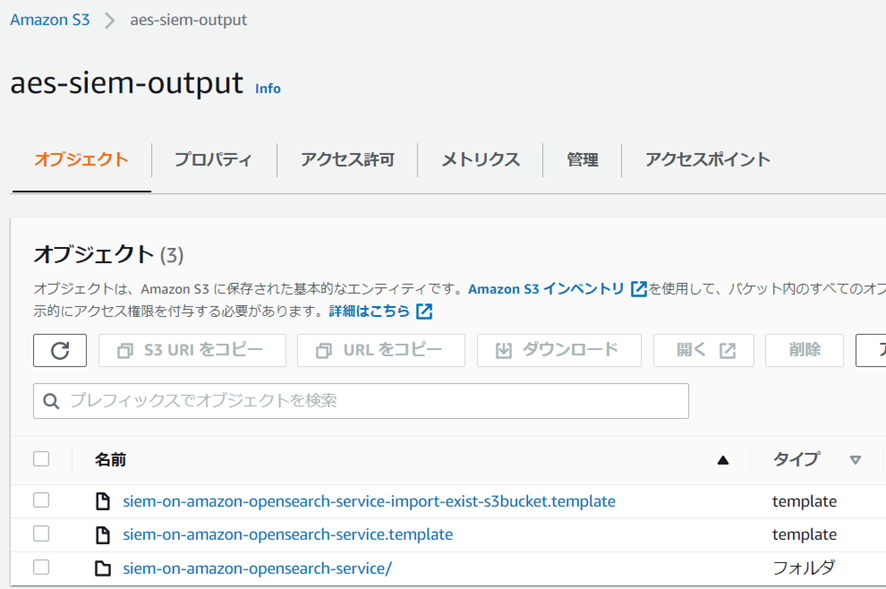886x589 pixels.
Task: Click the 開く button
Action: click(x=704, y=350)
